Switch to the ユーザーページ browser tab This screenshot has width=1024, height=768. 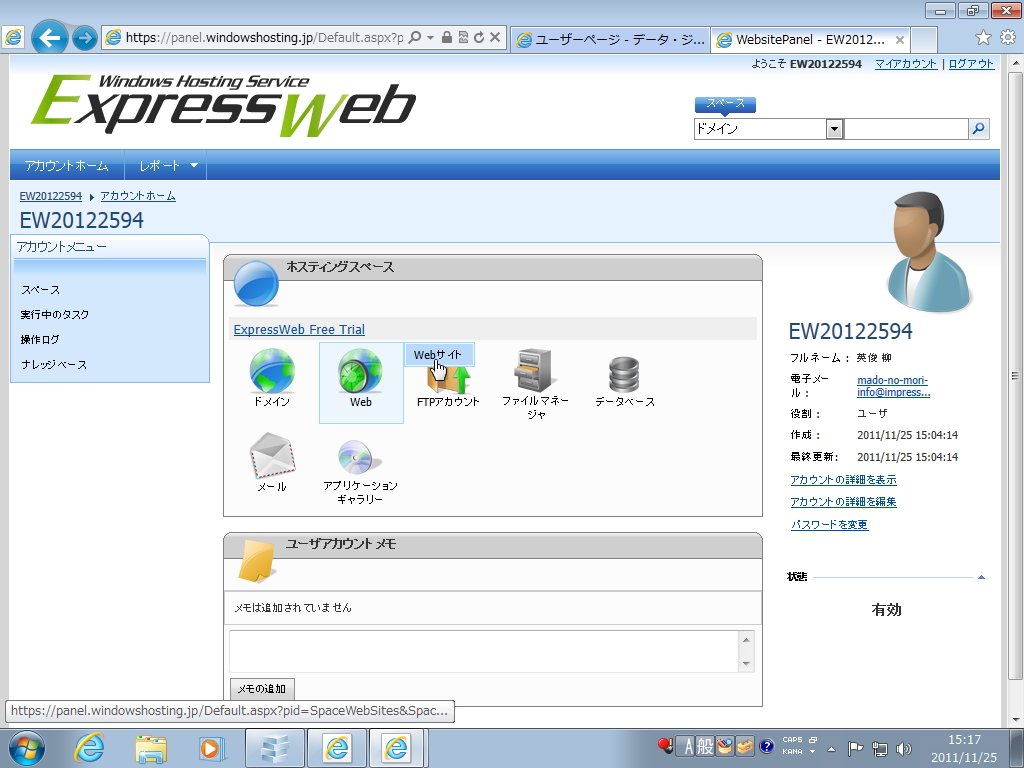click(x=611, y=39)
